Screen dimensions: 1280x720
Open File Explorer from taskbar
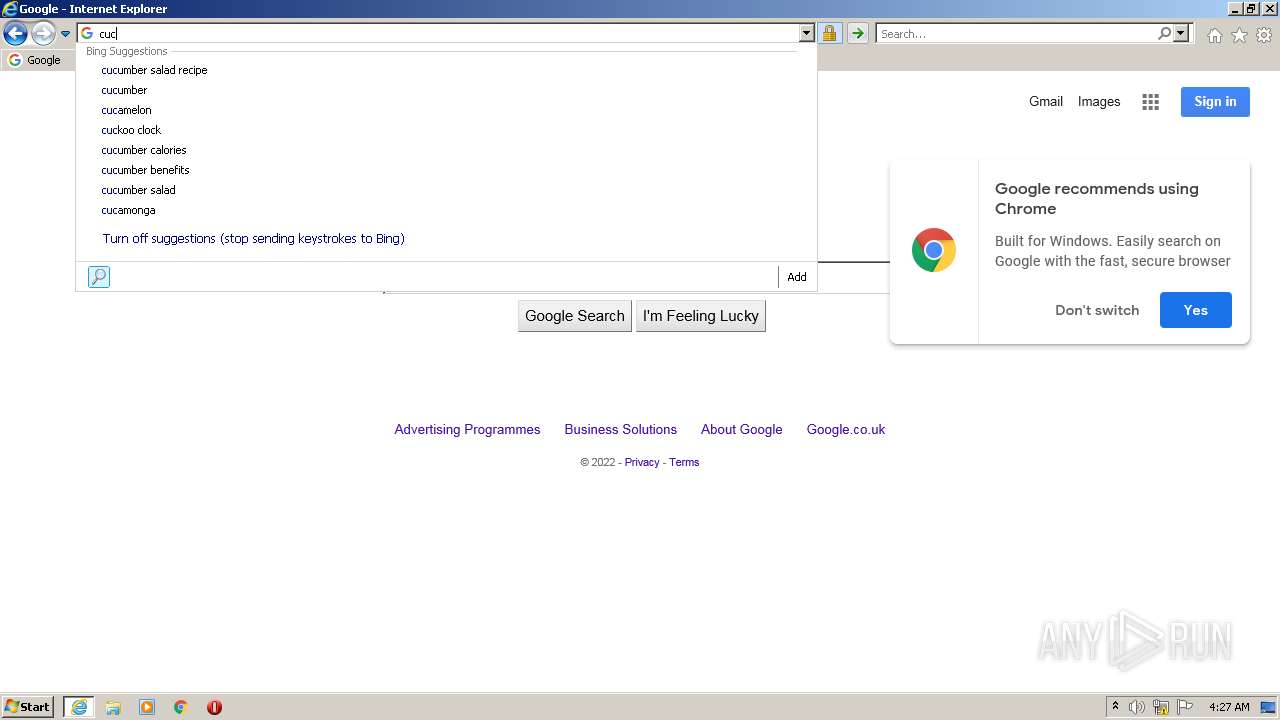point(113,707)
